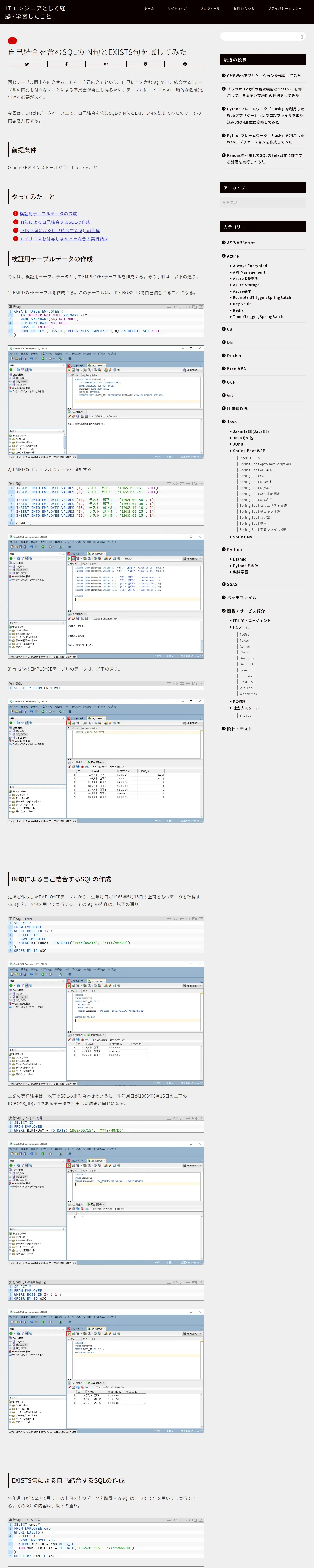This screenshot has height=1568, width=314.
Task: Open 実行SQL_IN句 code in new window
Action: coord(201,919)
